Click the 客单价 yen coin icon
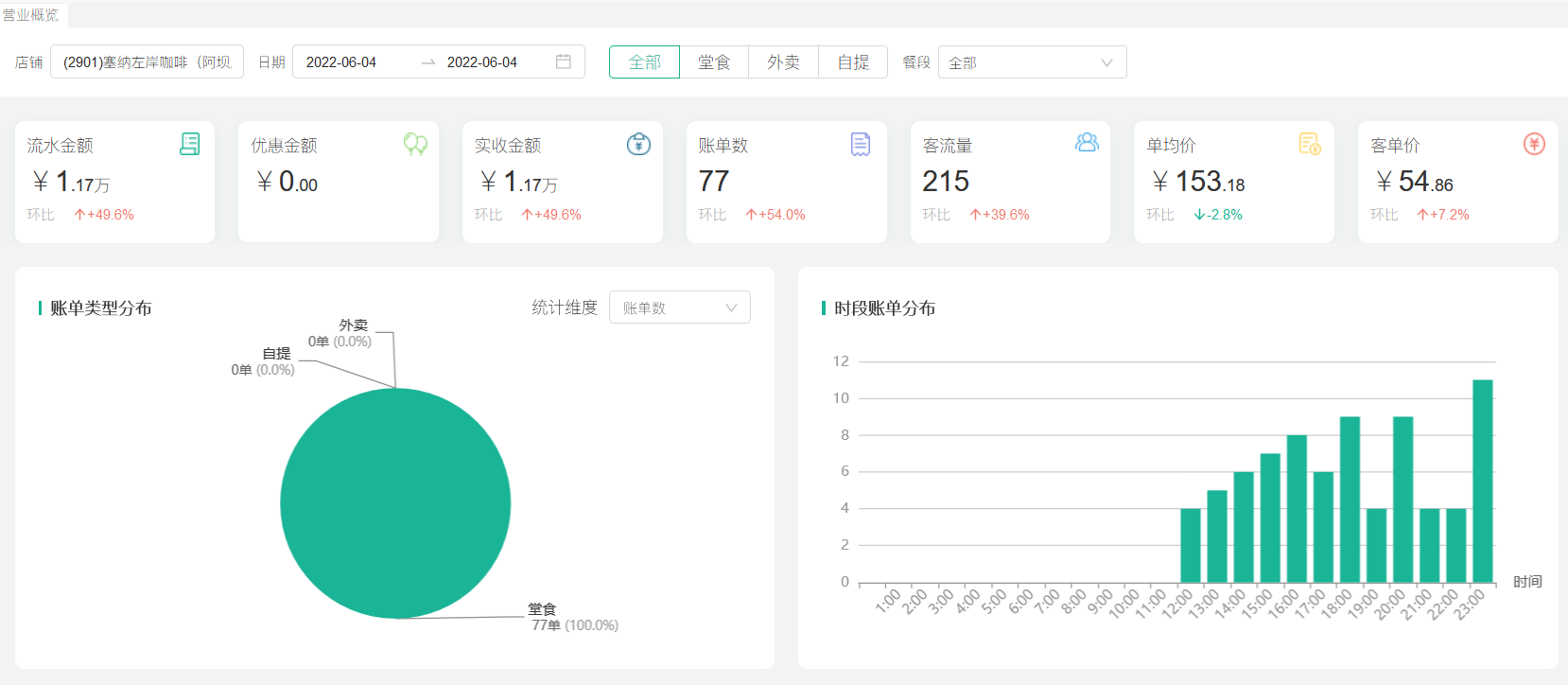The height and width of the screenshot is (685, 1568). [1534, 144]
